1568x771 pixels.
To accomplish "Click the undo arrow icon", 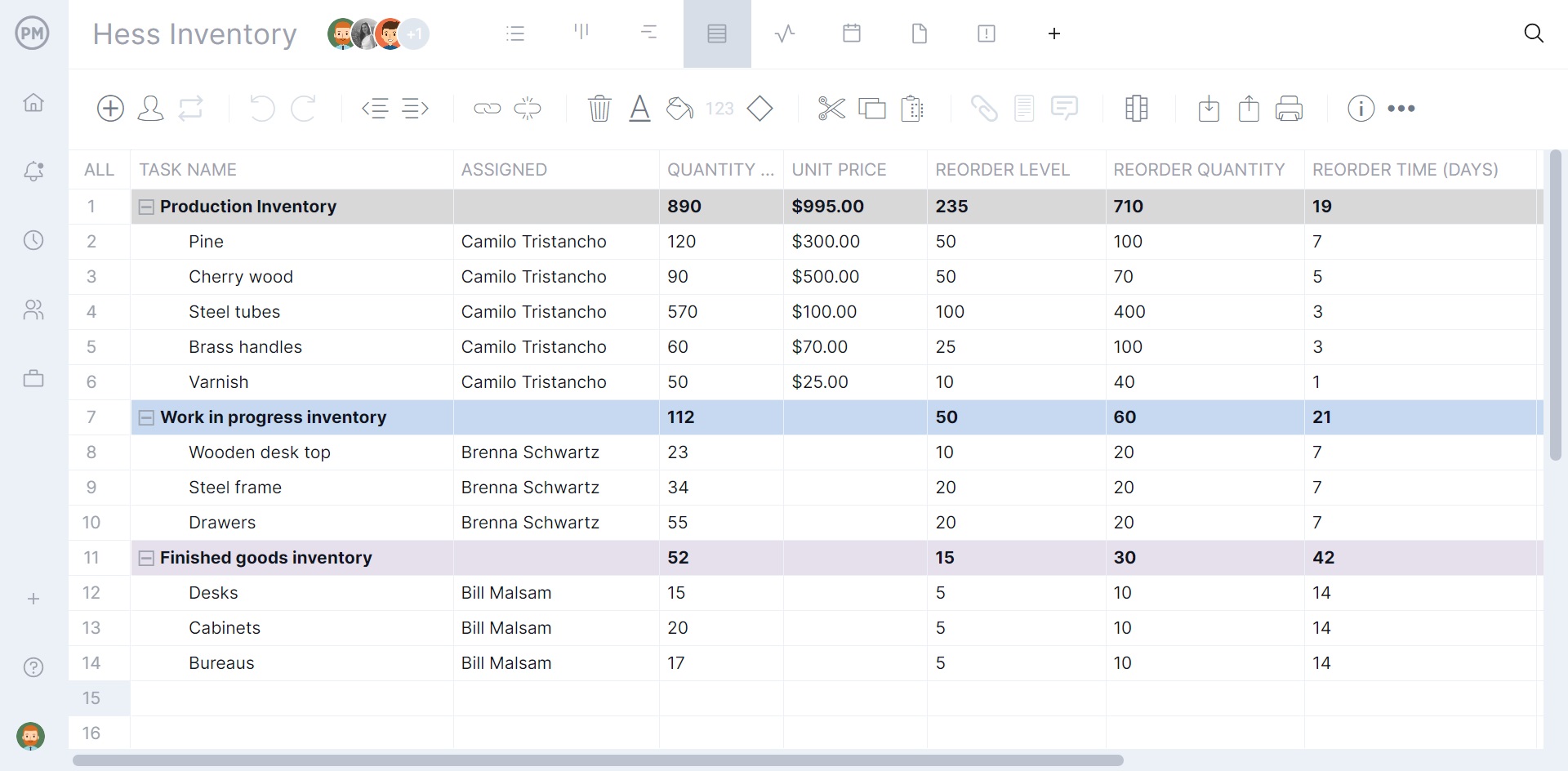I will pyautogui.click(x=261, y=109).
